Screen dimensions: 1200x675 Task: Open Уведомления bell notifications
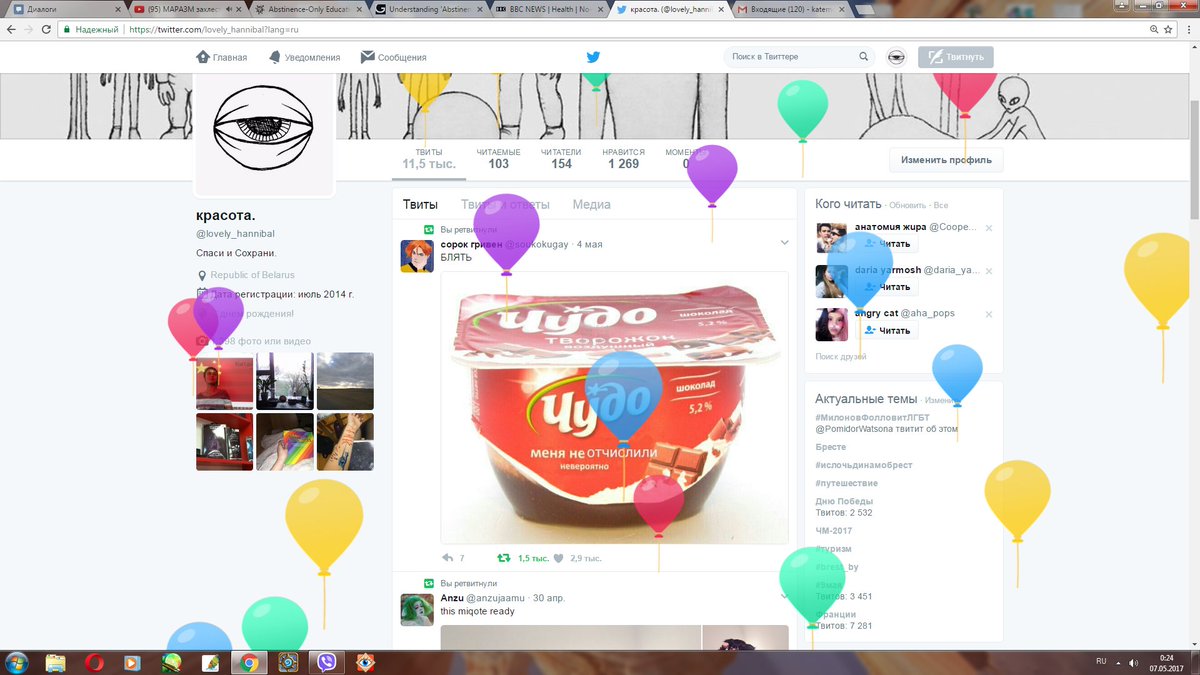pos(304,57)
